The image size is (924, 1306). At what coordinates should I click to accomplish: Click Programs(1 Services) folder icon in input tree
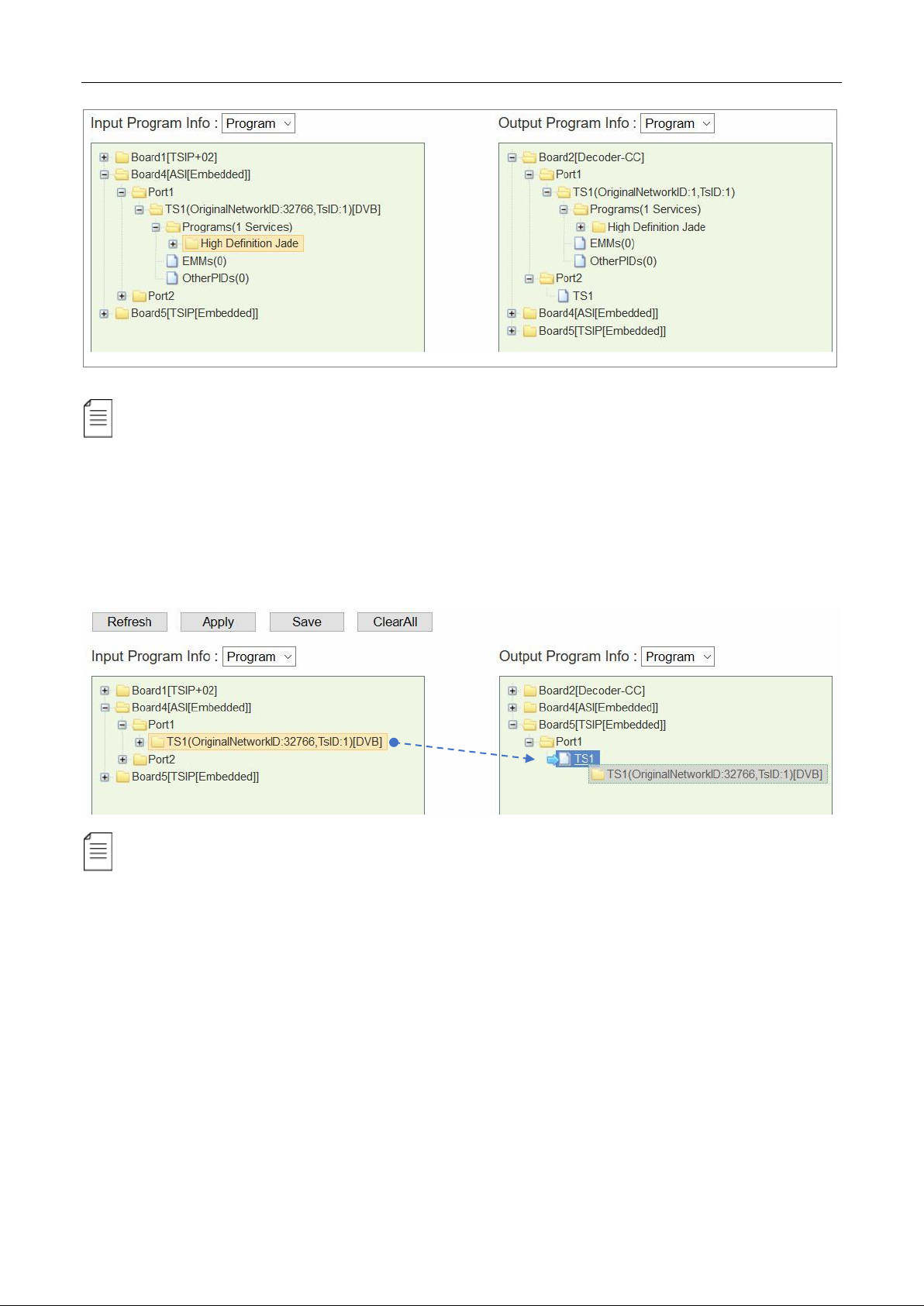click(173, 227)
